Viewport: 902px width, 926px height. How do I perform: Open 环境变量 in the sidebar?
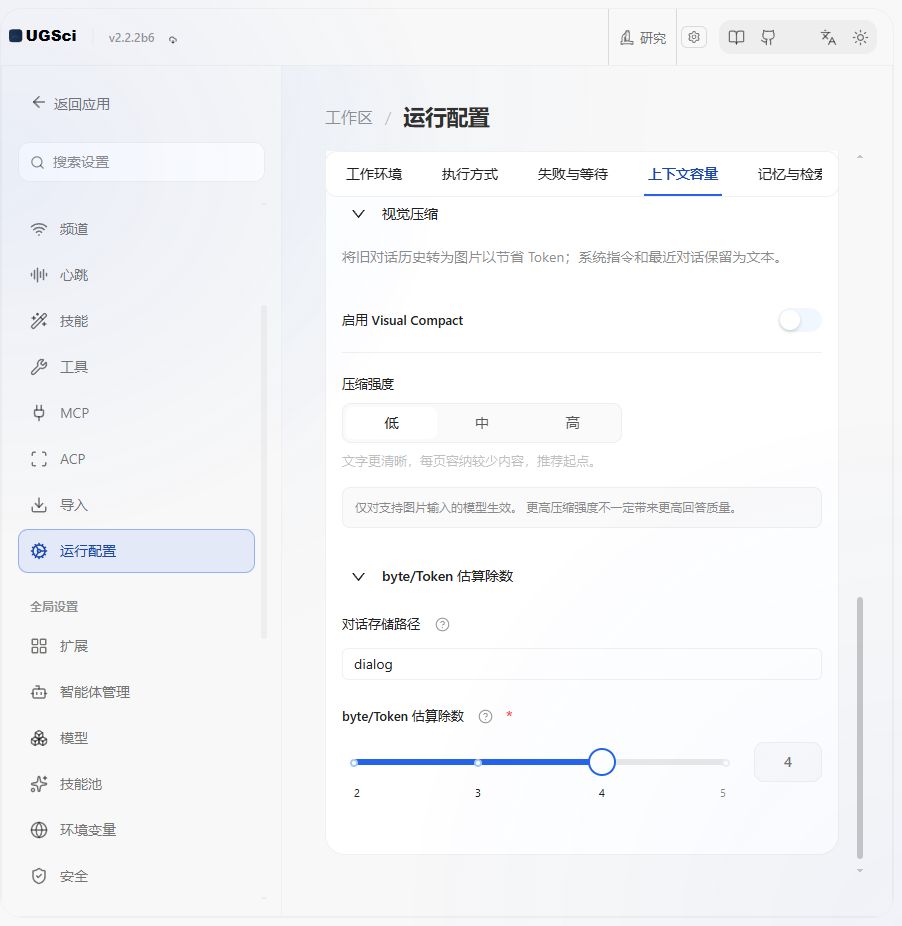(136, 830)
